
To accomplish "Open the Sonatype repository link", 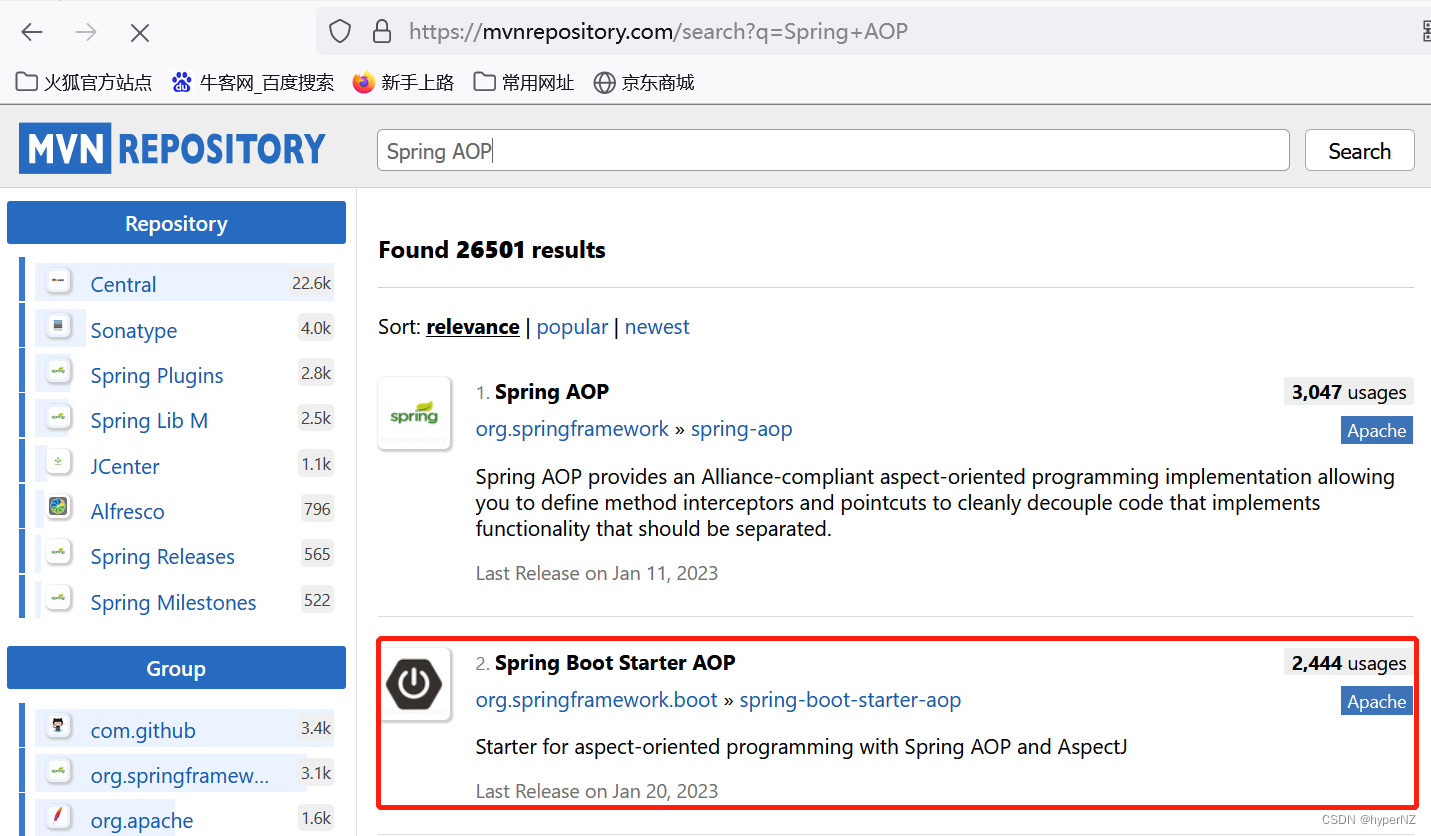I will tap(134, 330).
